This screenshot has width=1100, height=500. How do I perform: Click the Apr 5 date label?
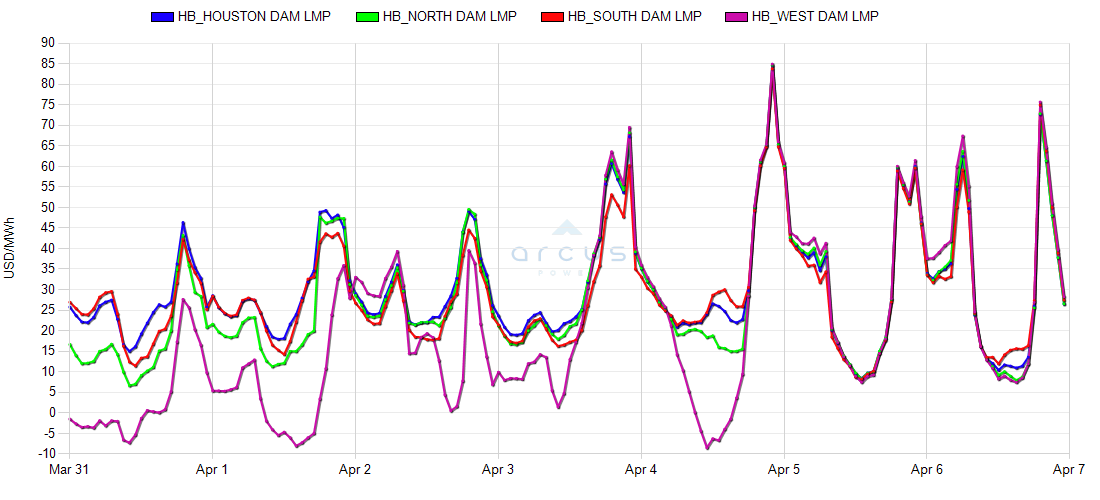tap(783, 468)
